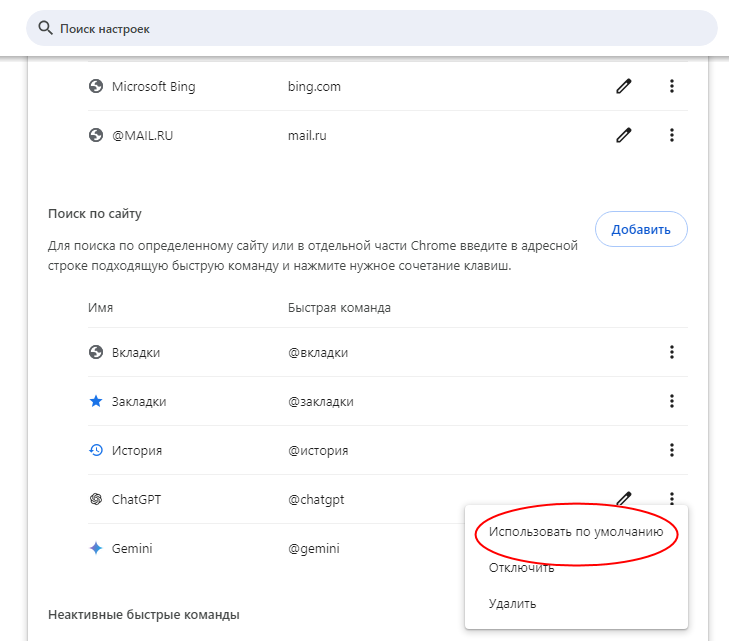Click the Gemini sparkle icon
The width and height of the screenshot is (729, 641).
[96, 548]
